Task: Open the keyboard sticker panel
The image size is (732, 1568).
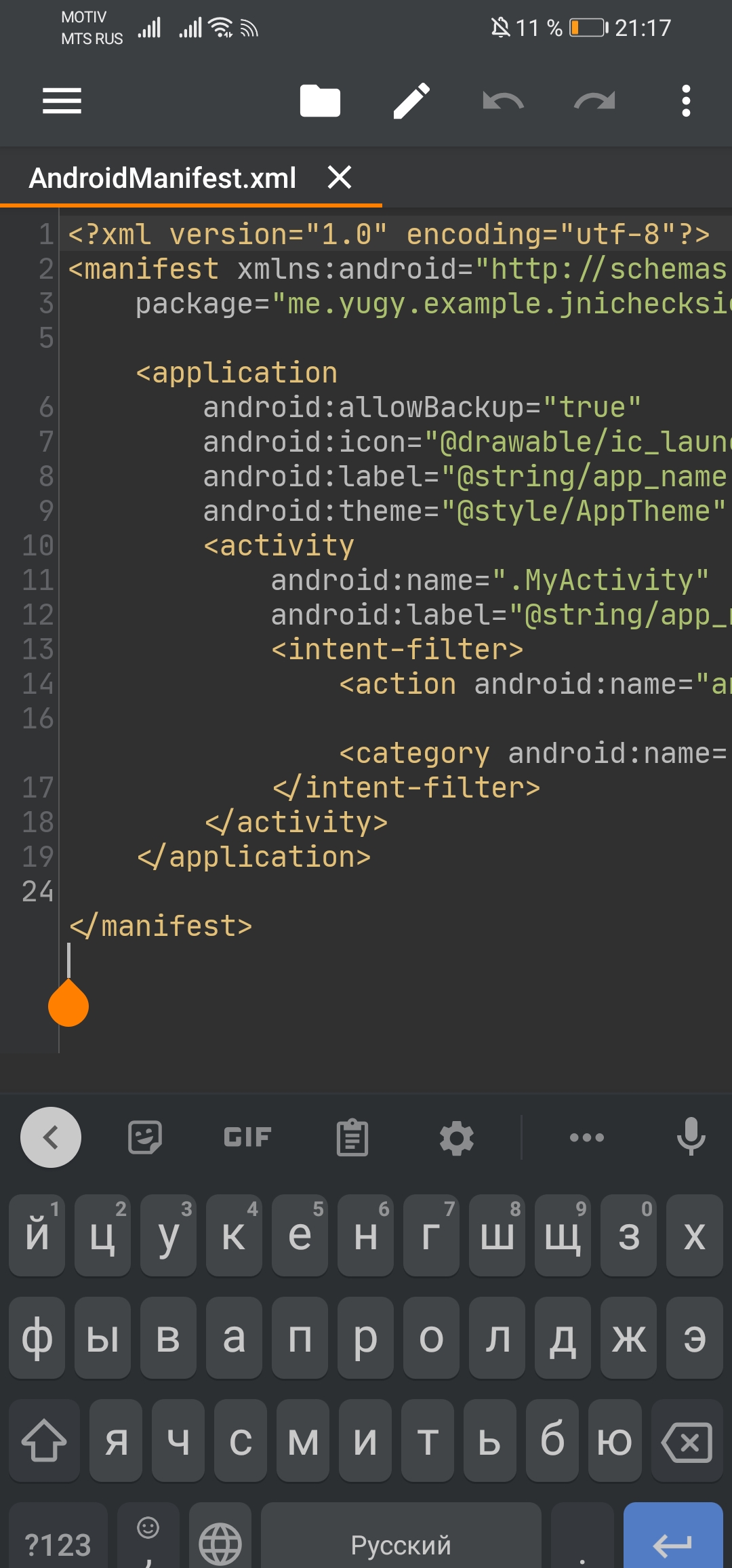Action: pyautogui.click(x=144, y=1137)
